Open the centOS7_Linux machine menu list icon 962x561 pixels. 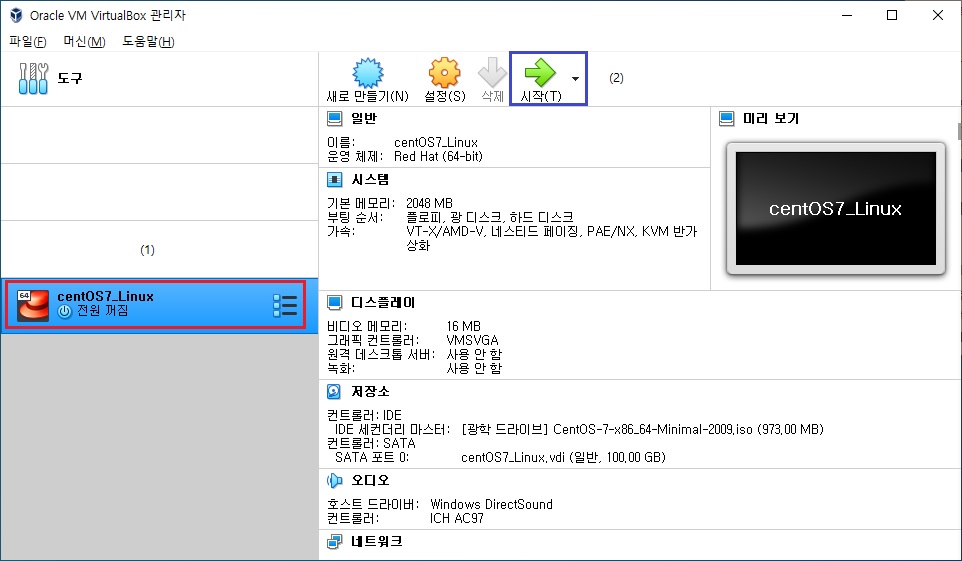click(285, 305)
